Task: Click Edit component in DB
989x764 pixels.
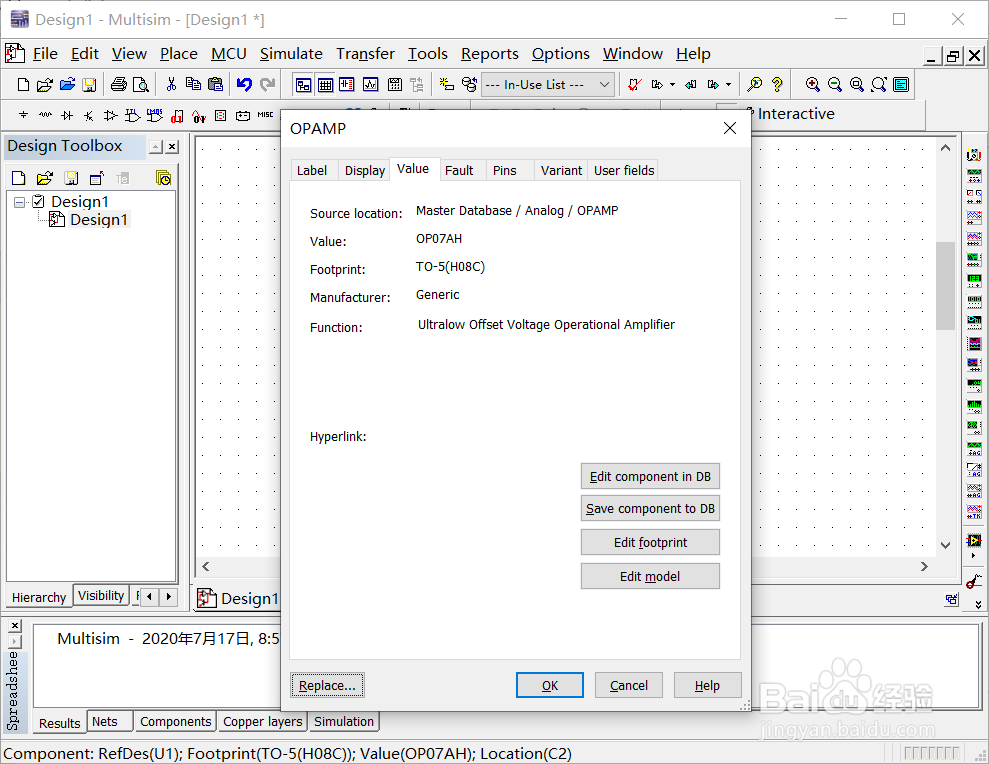Action: pos(650,476)
